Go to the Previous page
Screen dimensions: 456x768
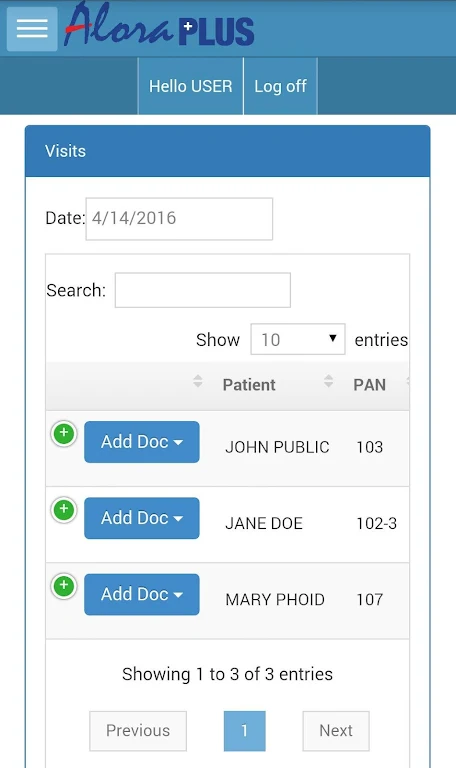point(138,731)
